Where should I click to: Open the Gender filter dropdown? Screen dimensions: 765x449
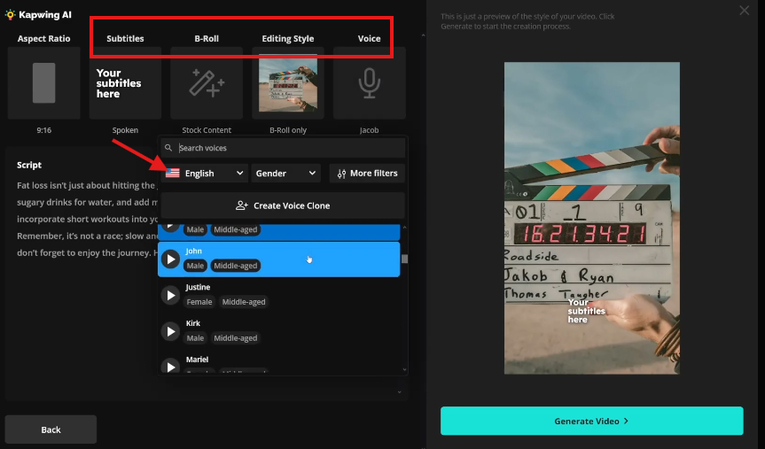(x=286, y=173)
